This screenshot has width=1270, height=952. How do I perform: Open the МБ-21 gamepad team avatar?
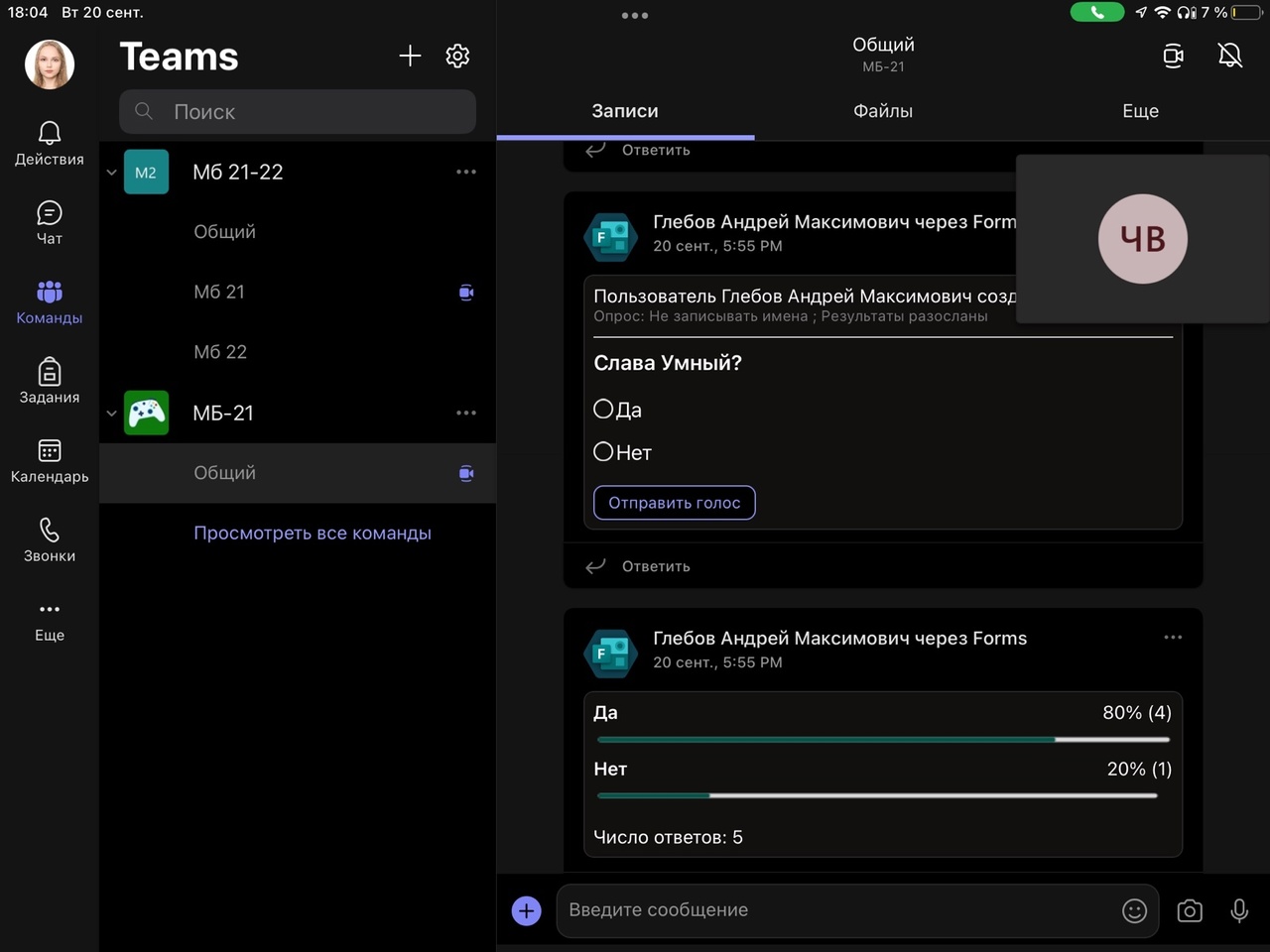click(146, 413)
